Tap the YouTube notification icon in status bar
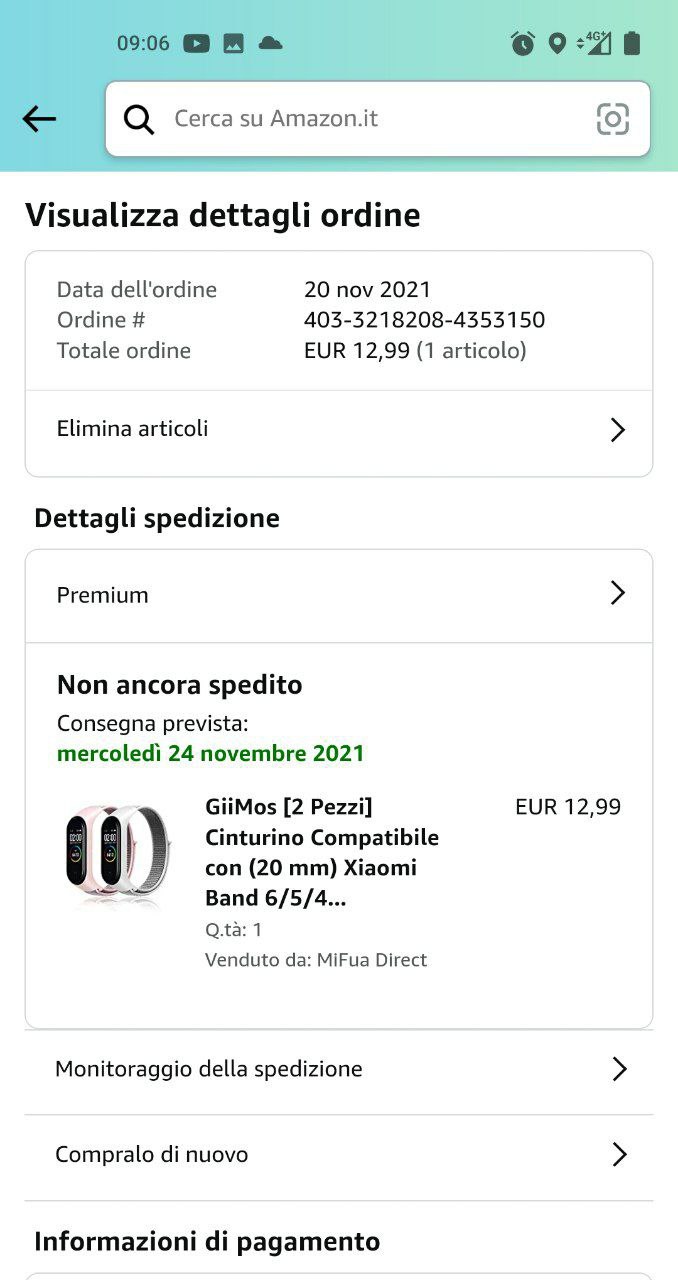Image resolution: width=678 pixels, height=1280 pixels. [x=197, y=43]
